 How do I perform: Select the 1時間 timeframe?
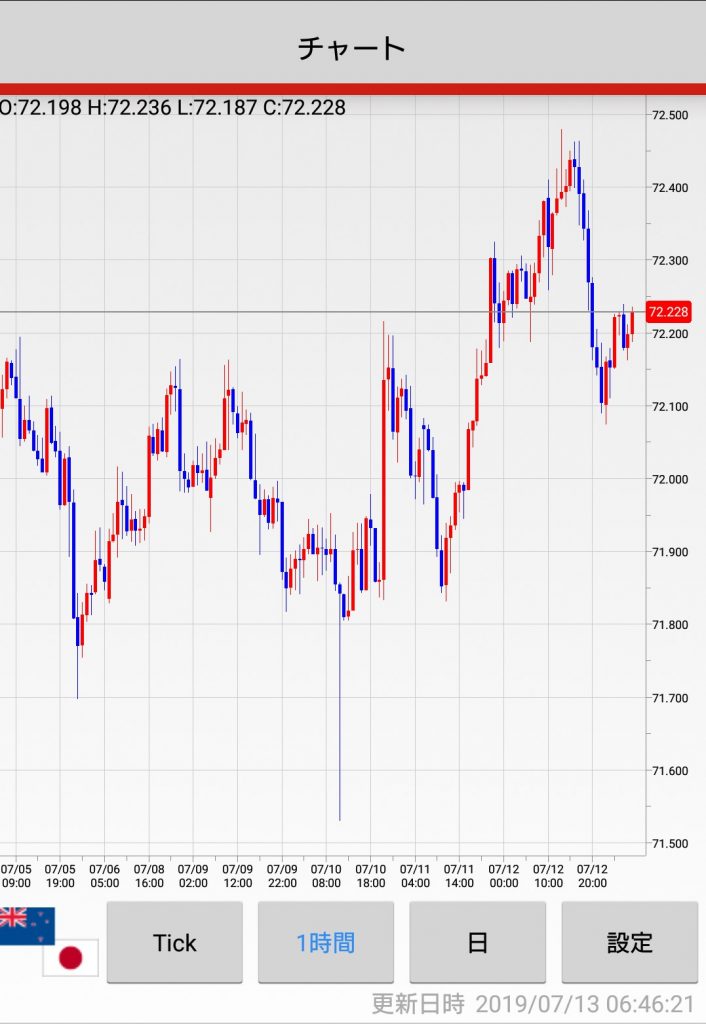click(325, 942)
